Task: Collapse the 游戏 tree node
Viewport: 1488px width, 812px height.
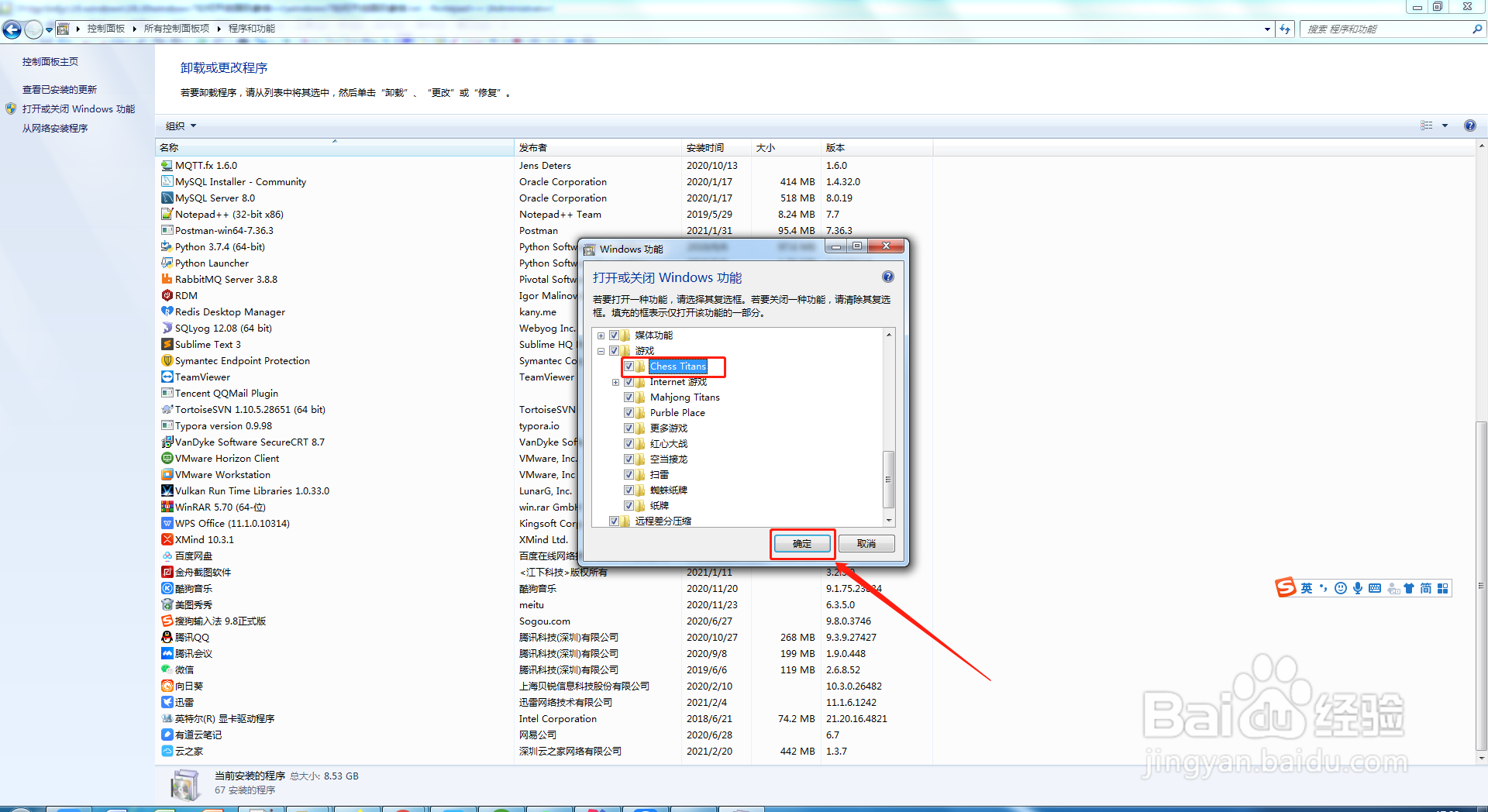Action: coord(601,351)
